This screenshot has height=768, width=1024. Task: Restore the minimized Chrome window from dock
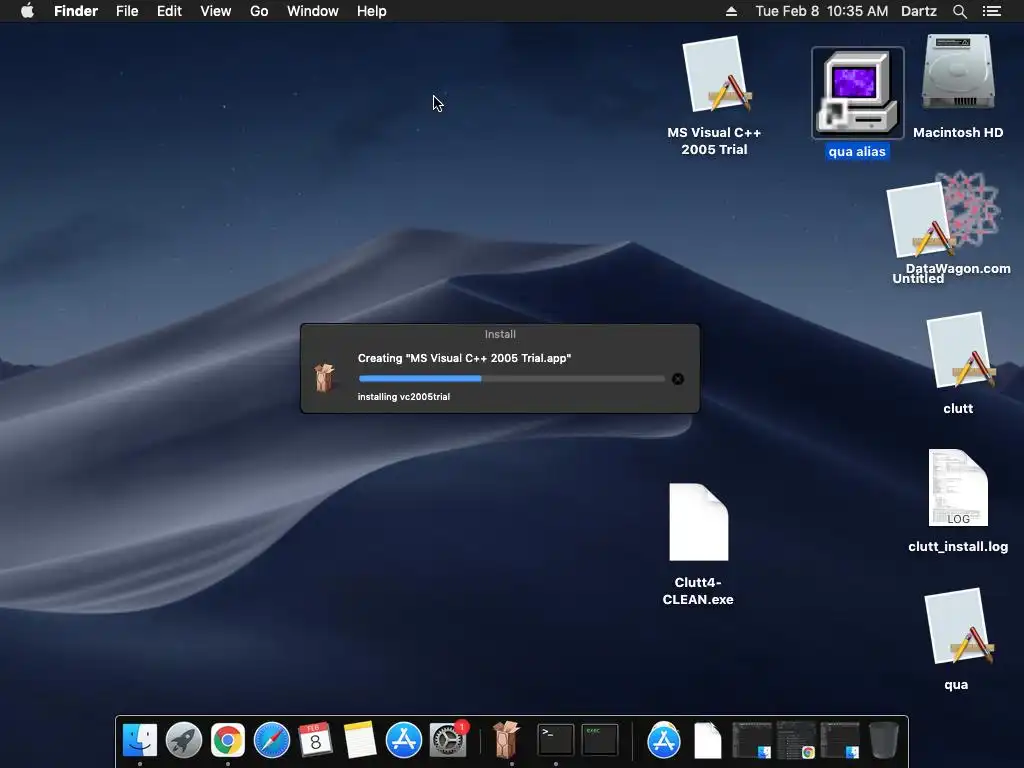[795, 741]
